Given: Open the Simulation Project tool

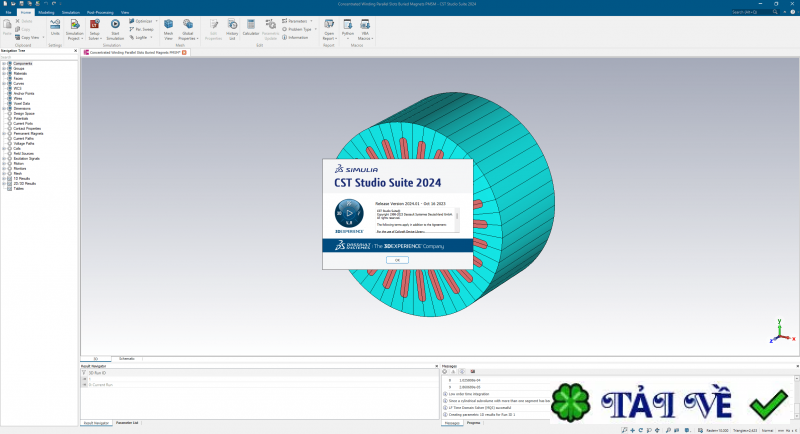Looking at the screenshot, I should pyautogui.click(x=74, y=26).
